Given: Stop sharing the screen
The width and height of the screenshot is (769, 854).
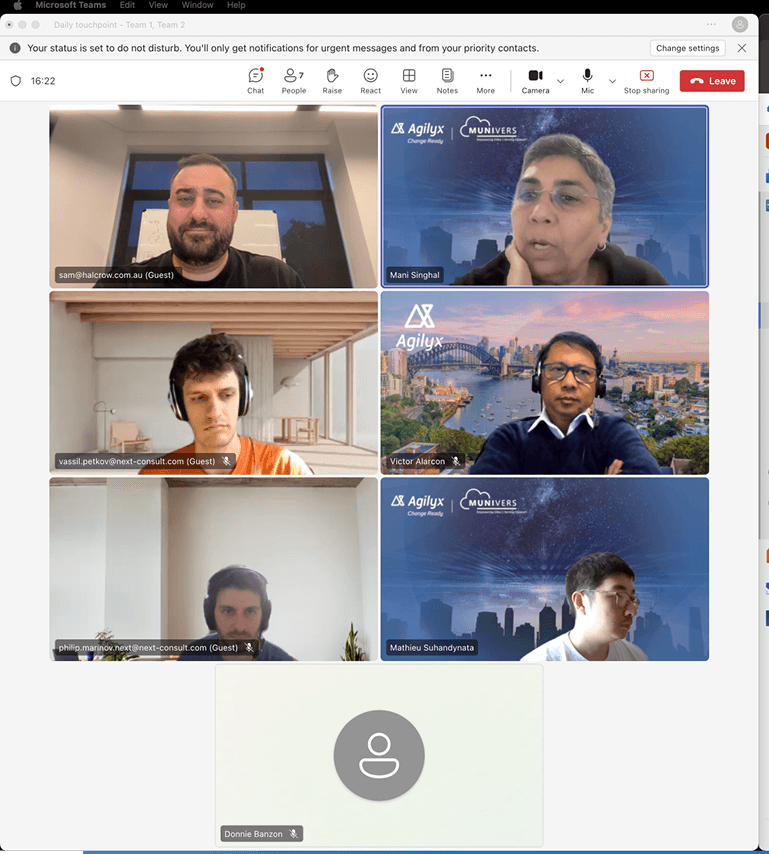Looking at the screenshot, I should point(646,81).
